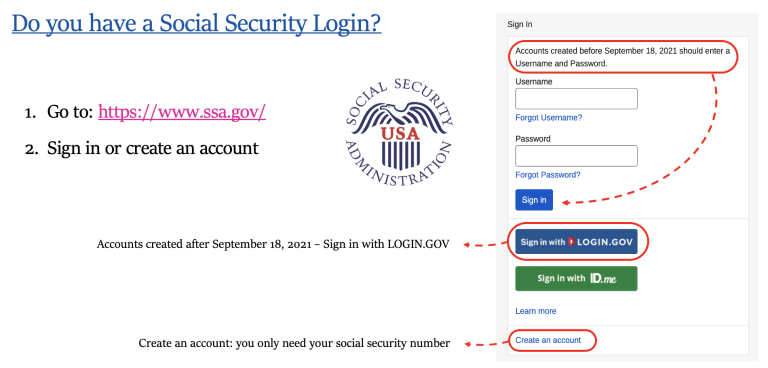
Task: Click the 'Sign in or create an account' step
Action: point(152,148)
